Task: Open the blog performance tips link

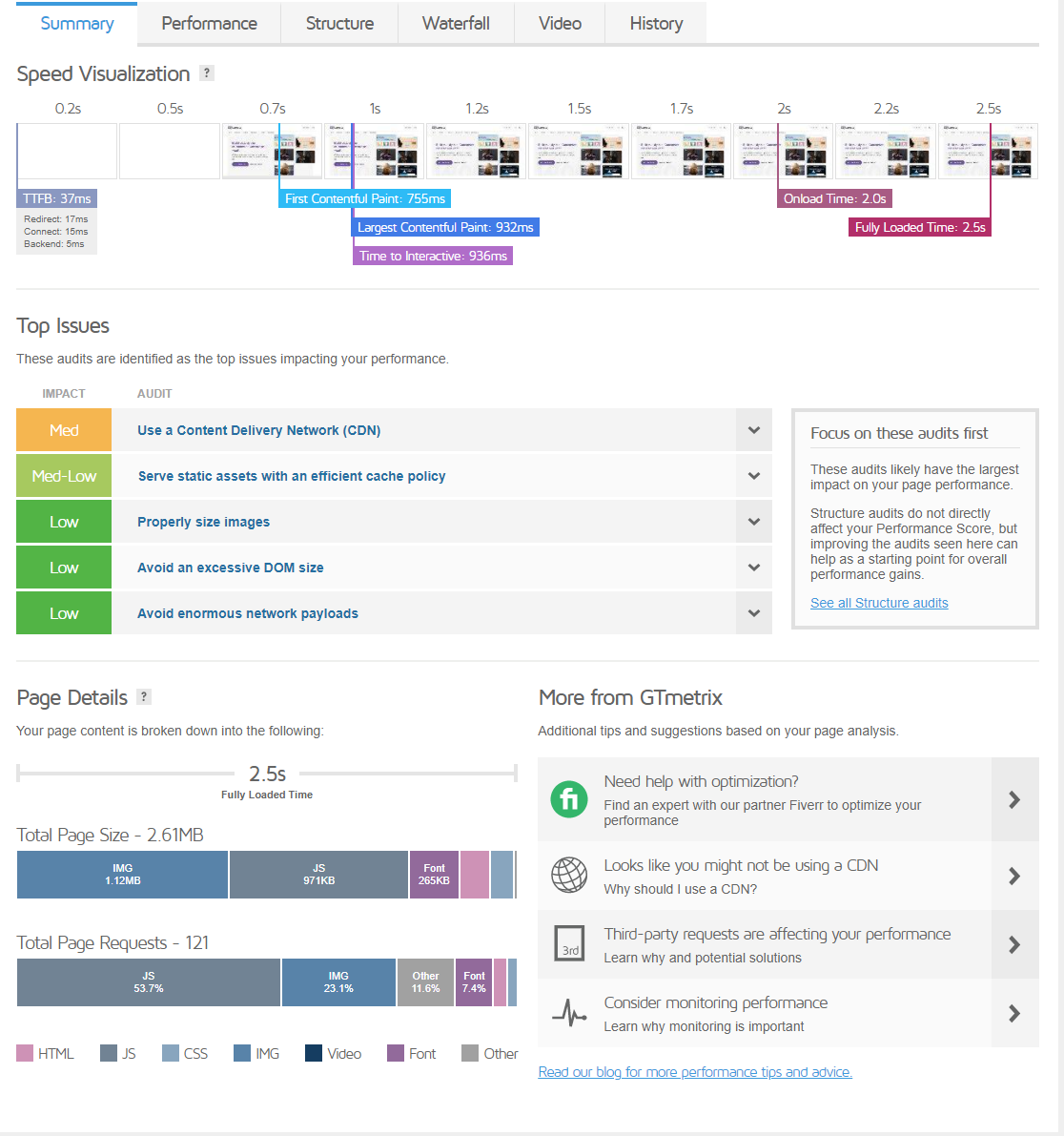Action: pos(695,1071)
